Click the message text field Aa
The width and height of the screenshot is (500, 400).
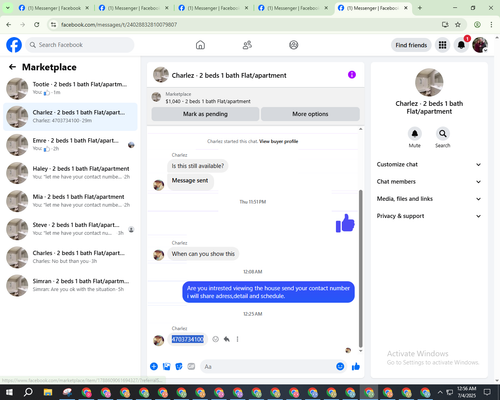[267, 367]
